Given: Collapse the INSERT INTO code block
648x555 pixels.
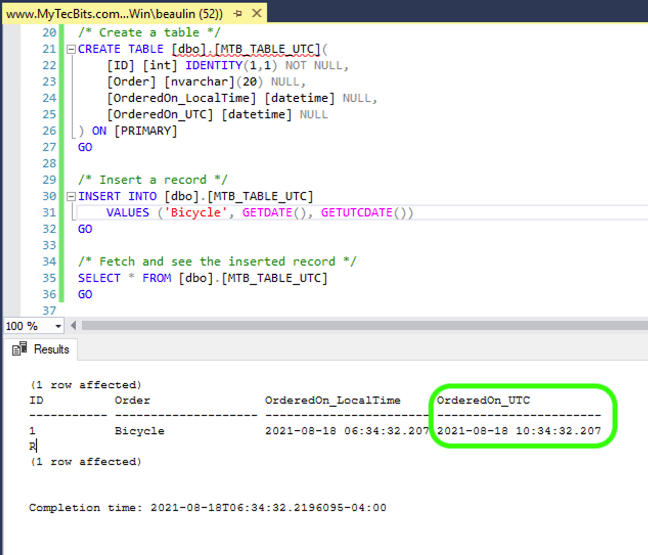Looking at the screenshot, I should [70, 196].
